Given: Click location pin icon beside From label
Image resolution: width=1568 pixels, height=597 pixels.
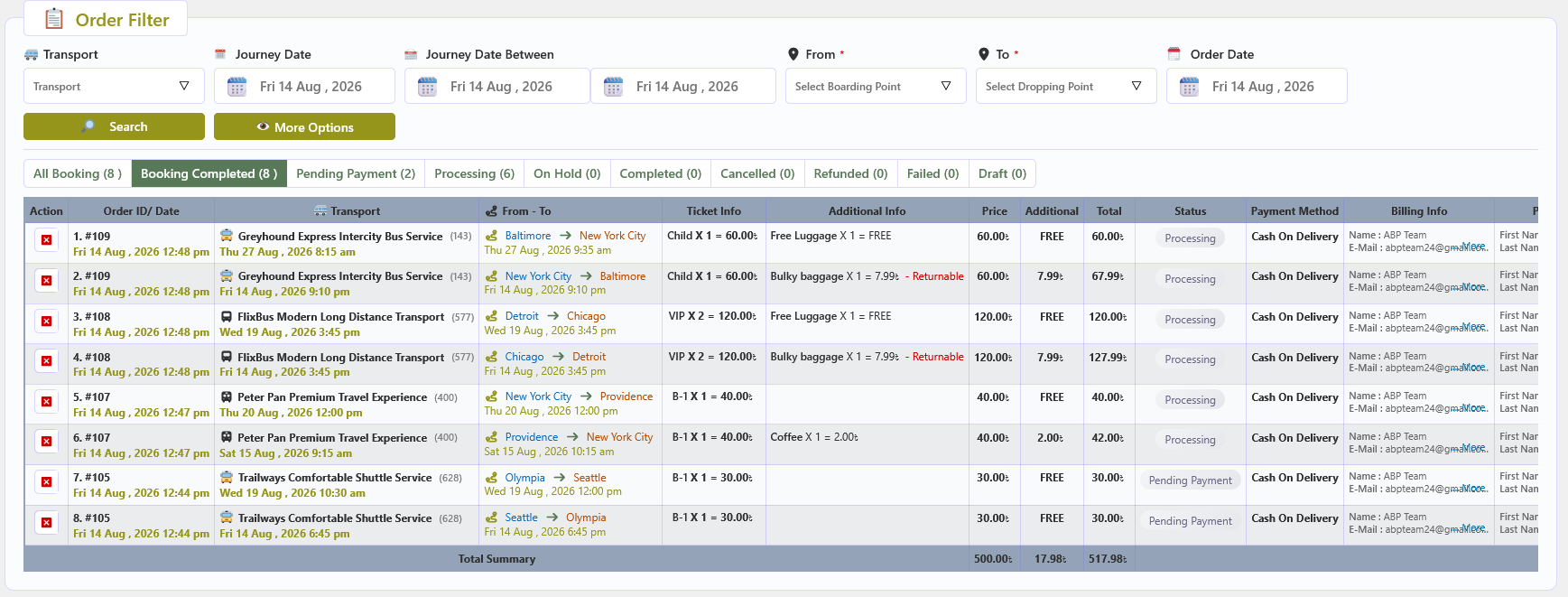Looking at the screenshot, I should 793,54.
